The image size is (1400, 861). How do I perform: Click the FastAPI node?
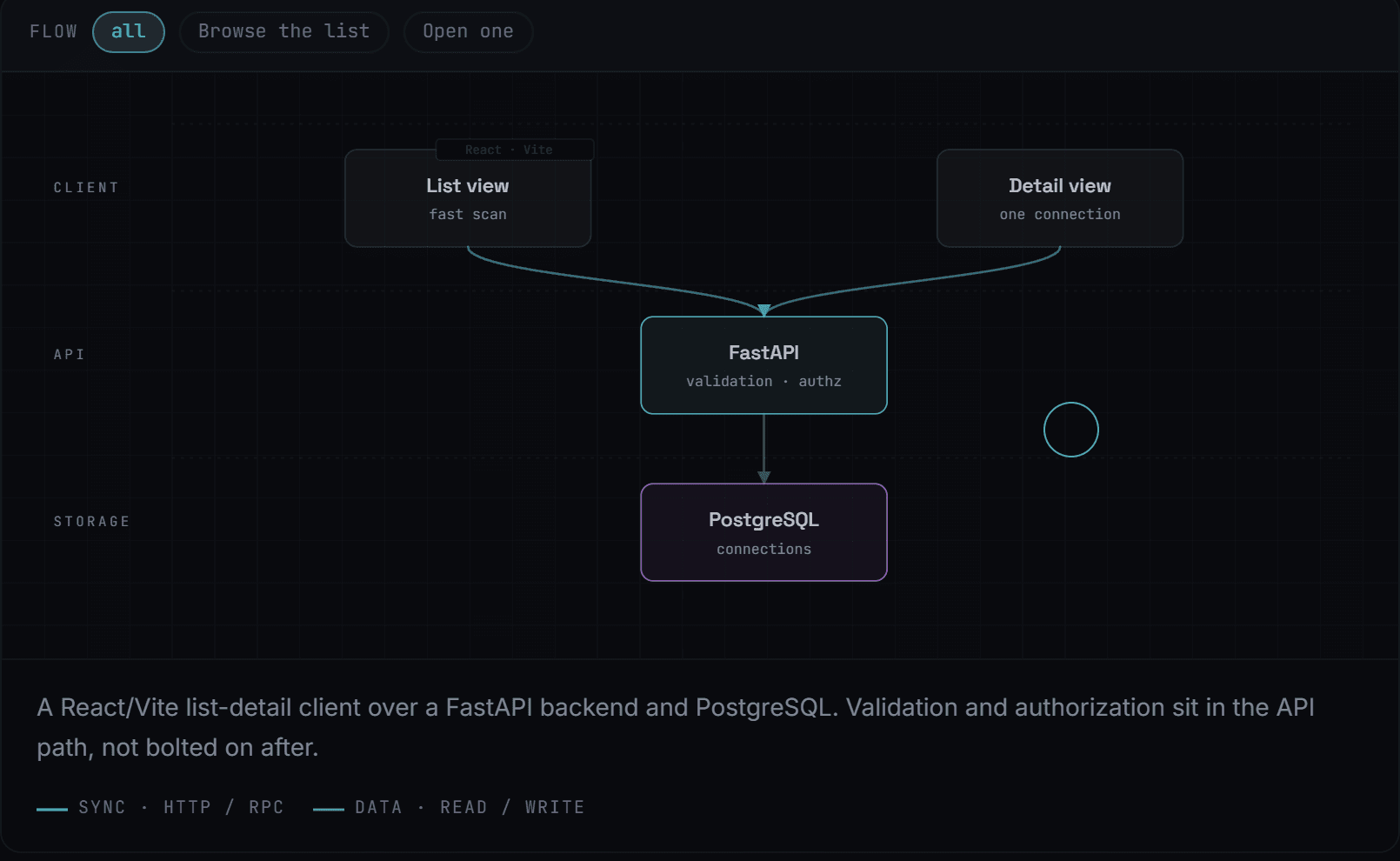pos(763,365)
